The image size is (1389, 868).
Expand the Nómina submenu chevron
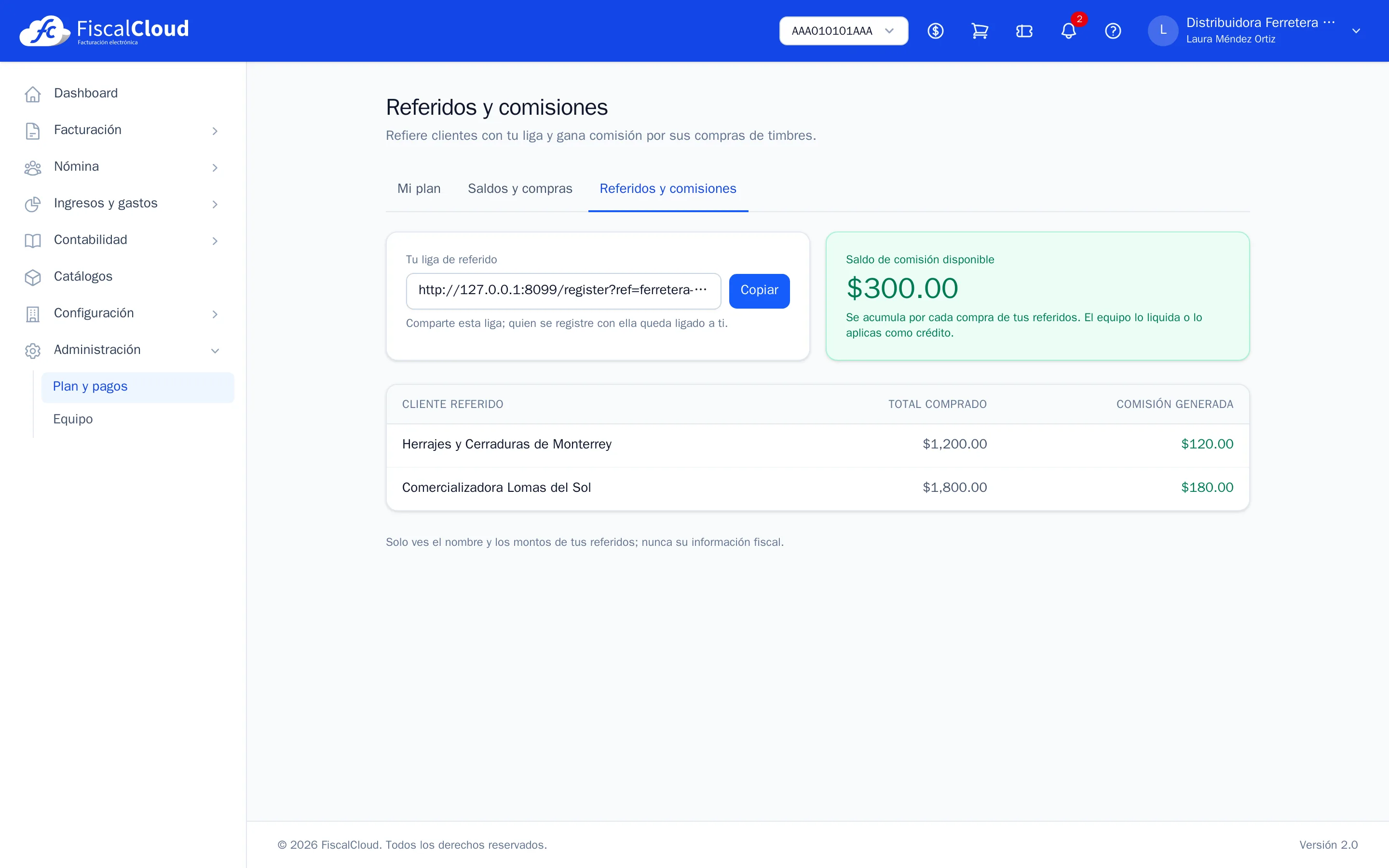pos(215,168)
